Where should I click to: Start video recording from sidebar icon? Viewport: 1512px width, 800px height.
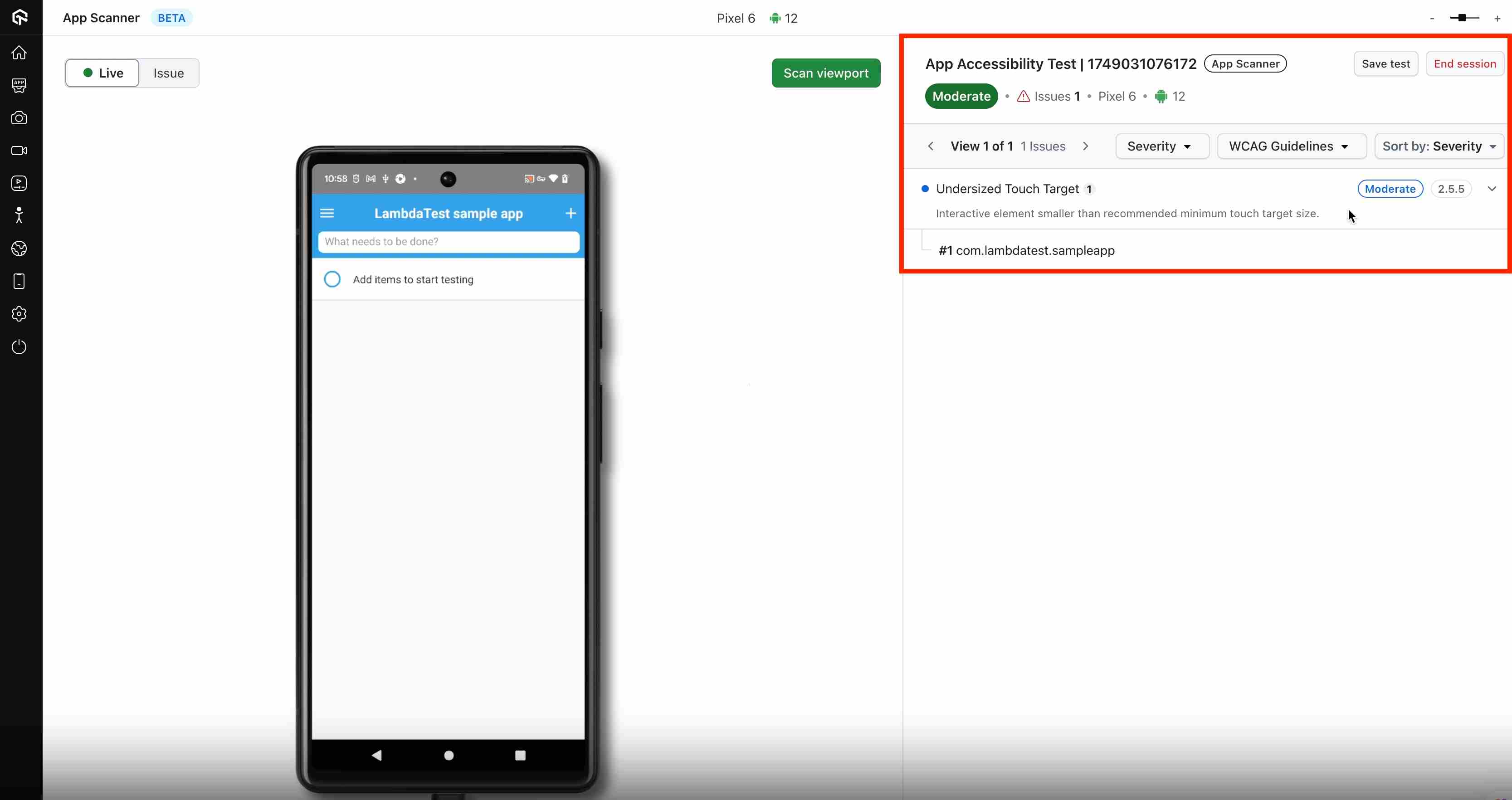[x=20, y=151]
